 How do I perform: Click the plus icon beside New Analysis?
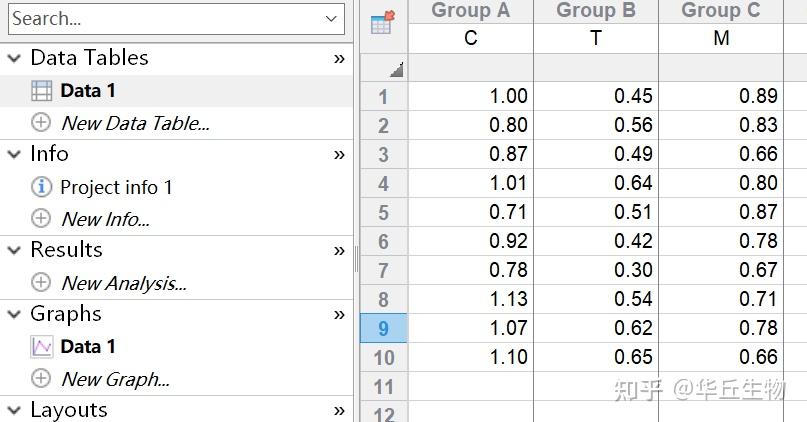(x=41, y=282)
